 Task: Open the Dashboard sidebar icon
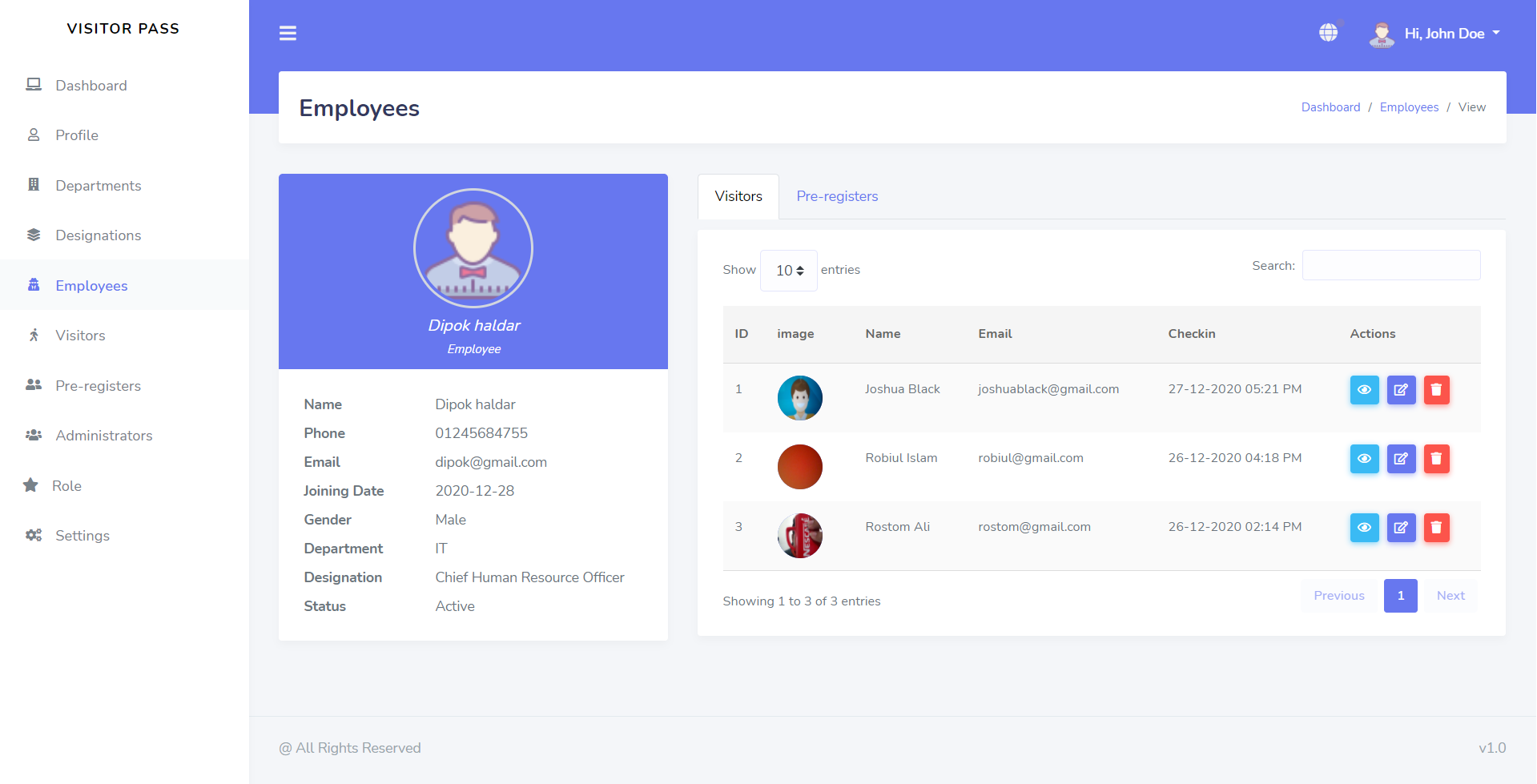click(x=34, y=84)
